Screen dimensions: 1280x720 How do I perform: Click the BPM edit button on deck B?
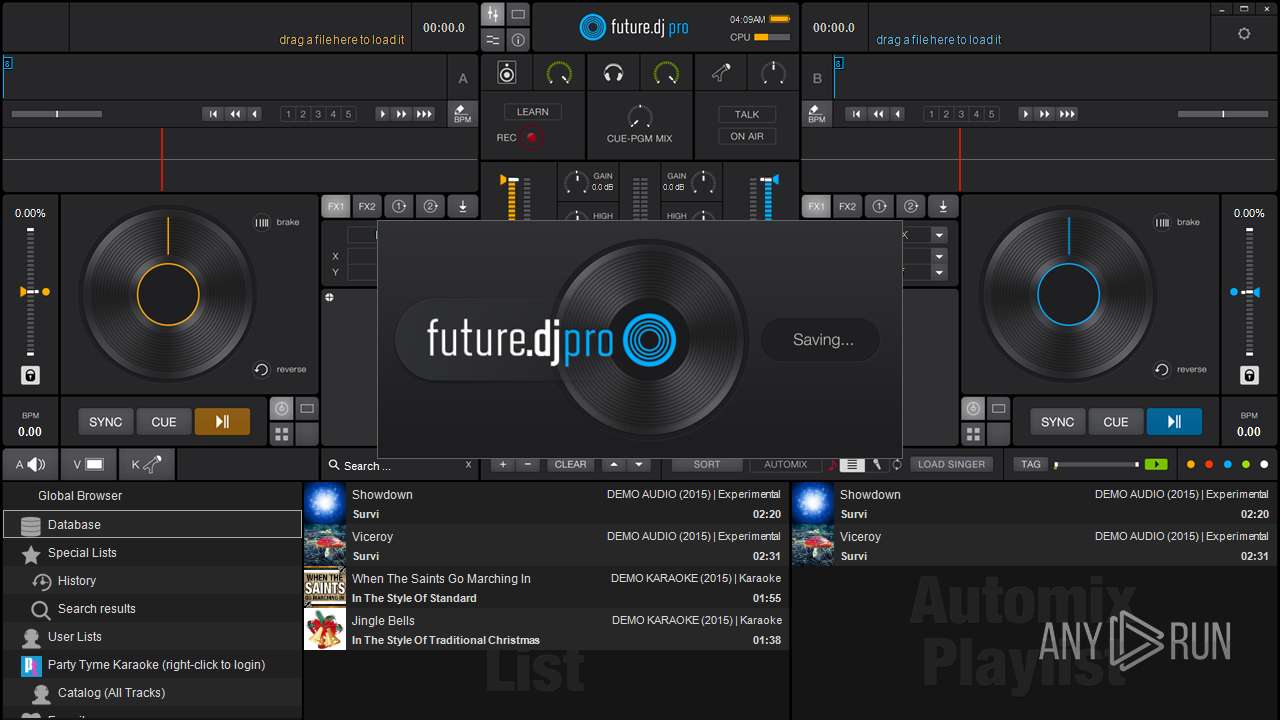[817, 113]
